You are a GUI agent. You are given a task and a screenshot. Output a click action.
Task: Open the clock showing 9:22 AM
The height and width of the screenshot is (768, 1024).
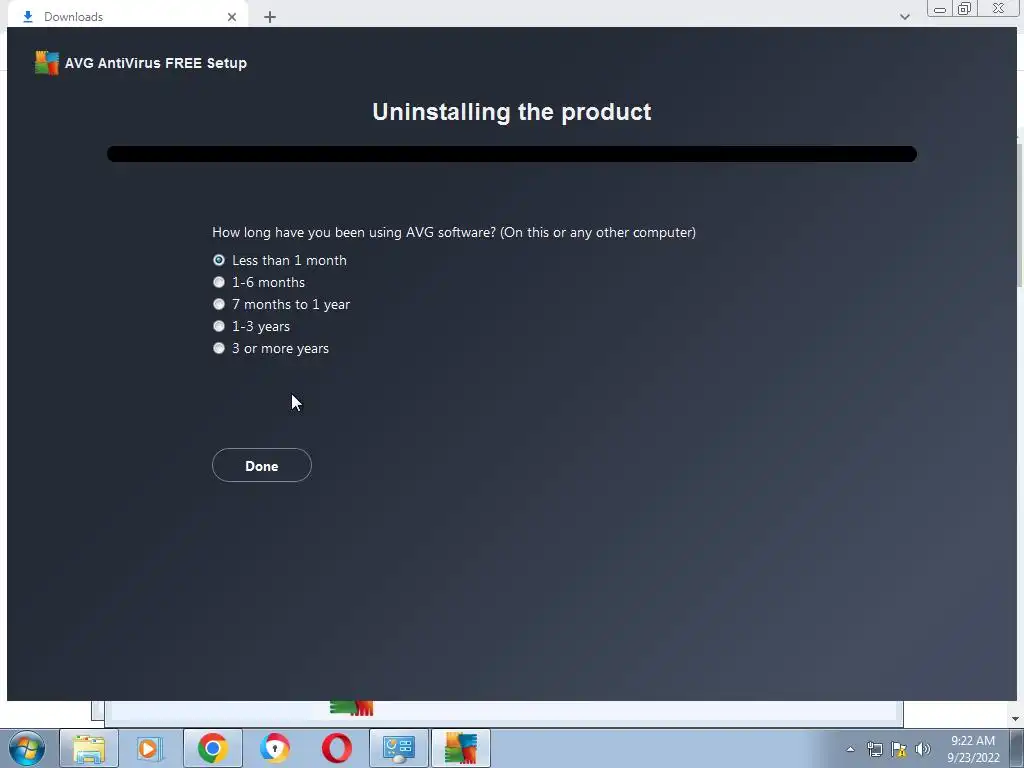973,749
